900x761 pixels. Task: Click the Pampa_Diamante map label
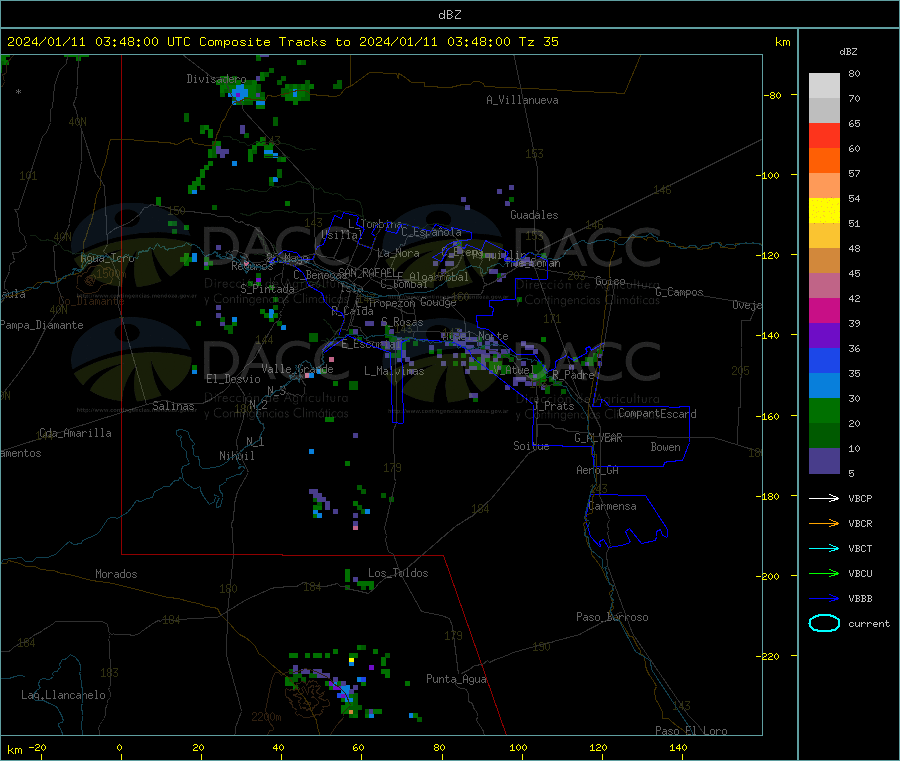tap(42, 325)
